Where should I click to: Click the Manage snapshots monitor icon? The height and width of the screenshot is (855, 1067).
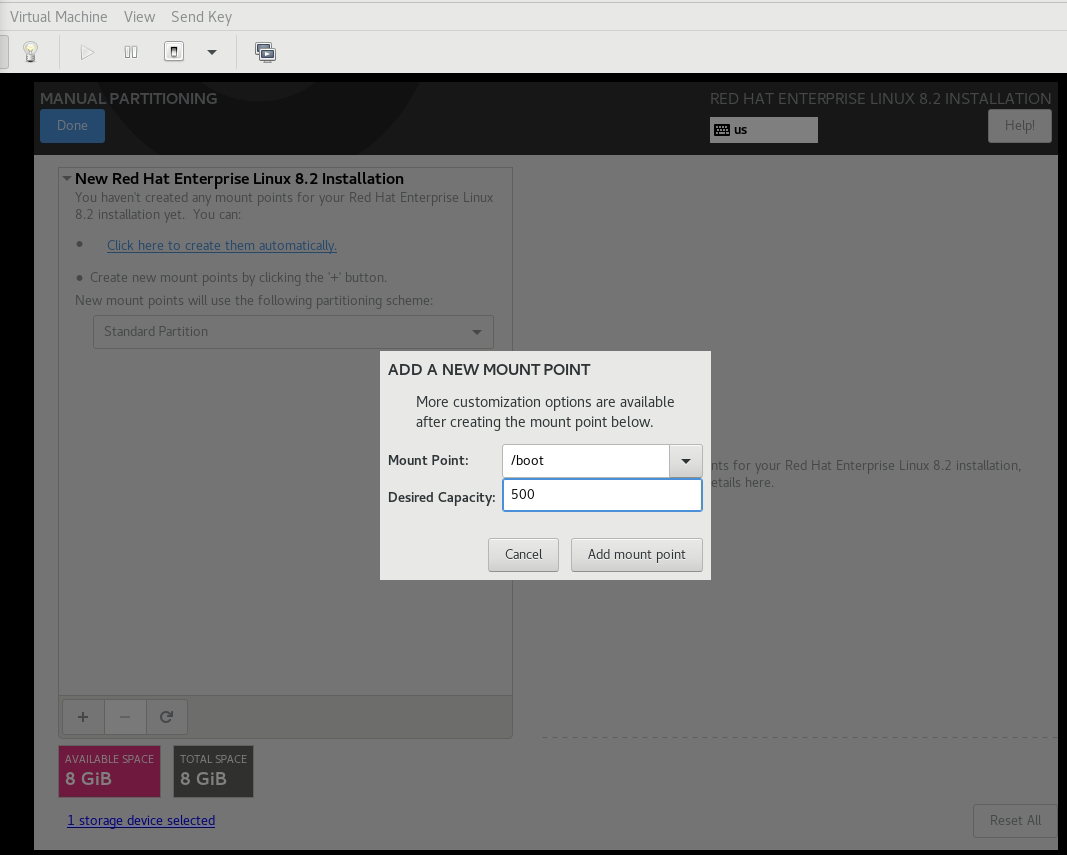coord(265,52)
